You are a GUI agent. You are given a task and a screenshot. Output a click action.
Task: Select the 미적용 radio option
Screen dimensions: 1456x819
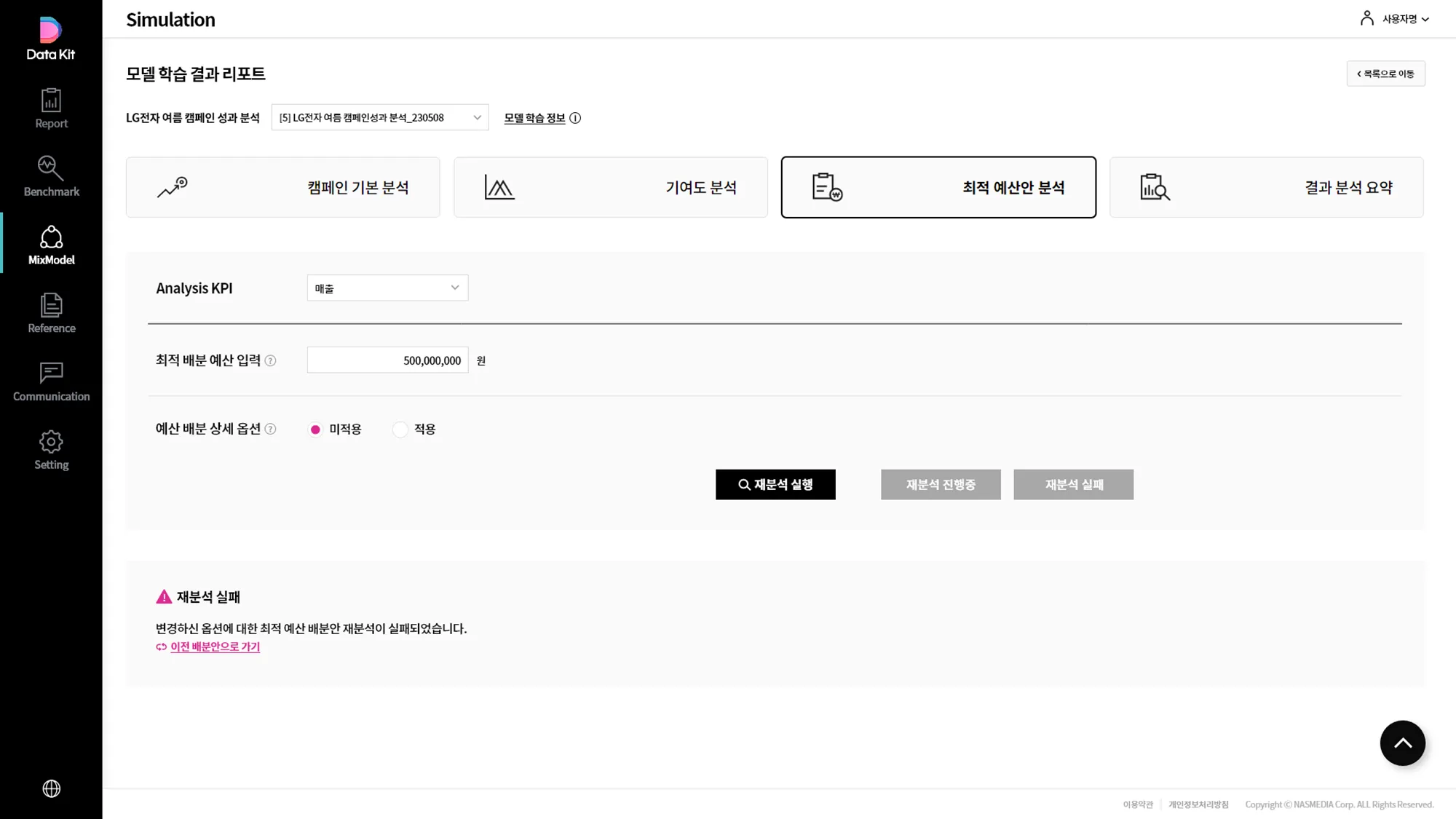[x=315, y=430]
